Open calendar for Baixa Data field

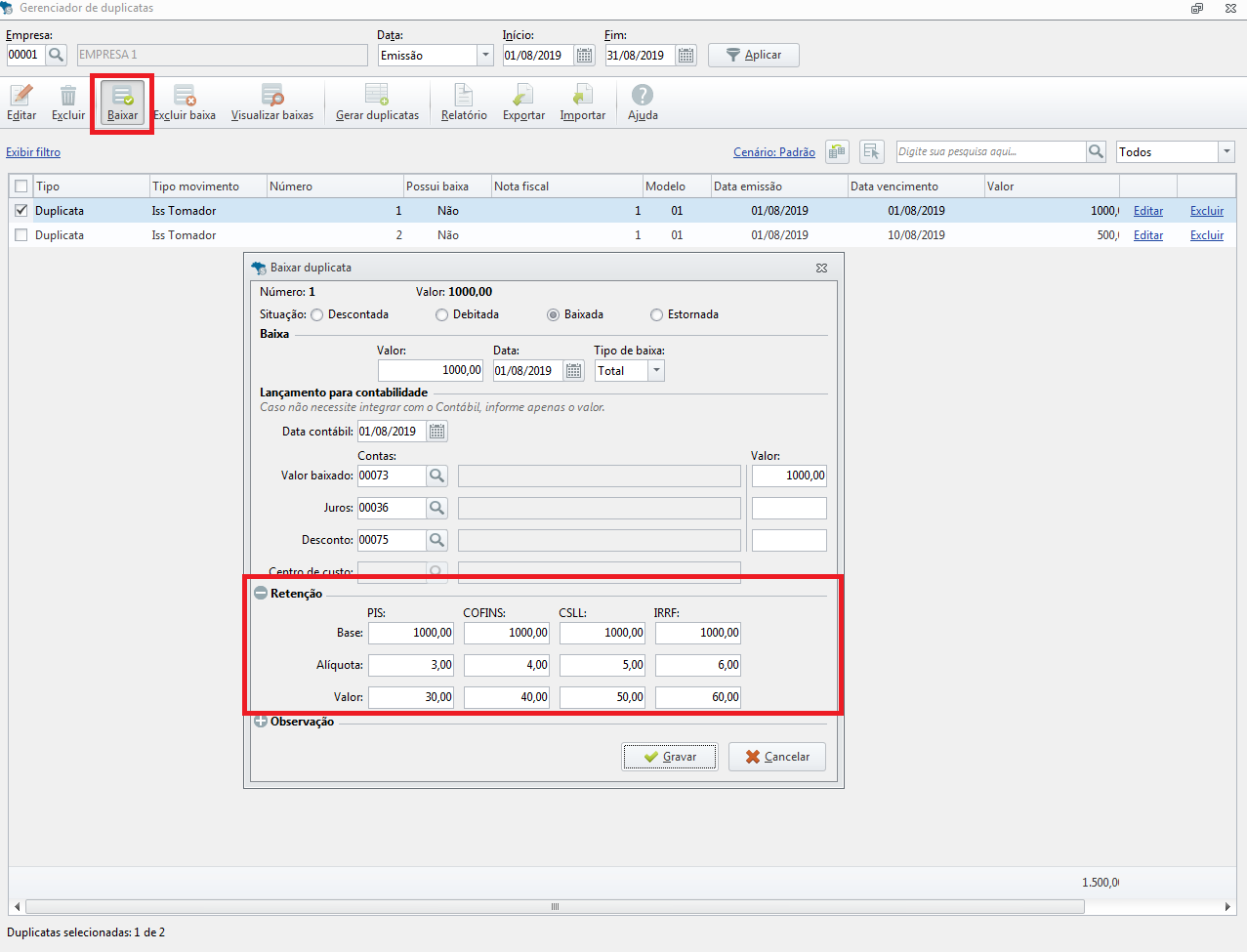pos(574,371)
